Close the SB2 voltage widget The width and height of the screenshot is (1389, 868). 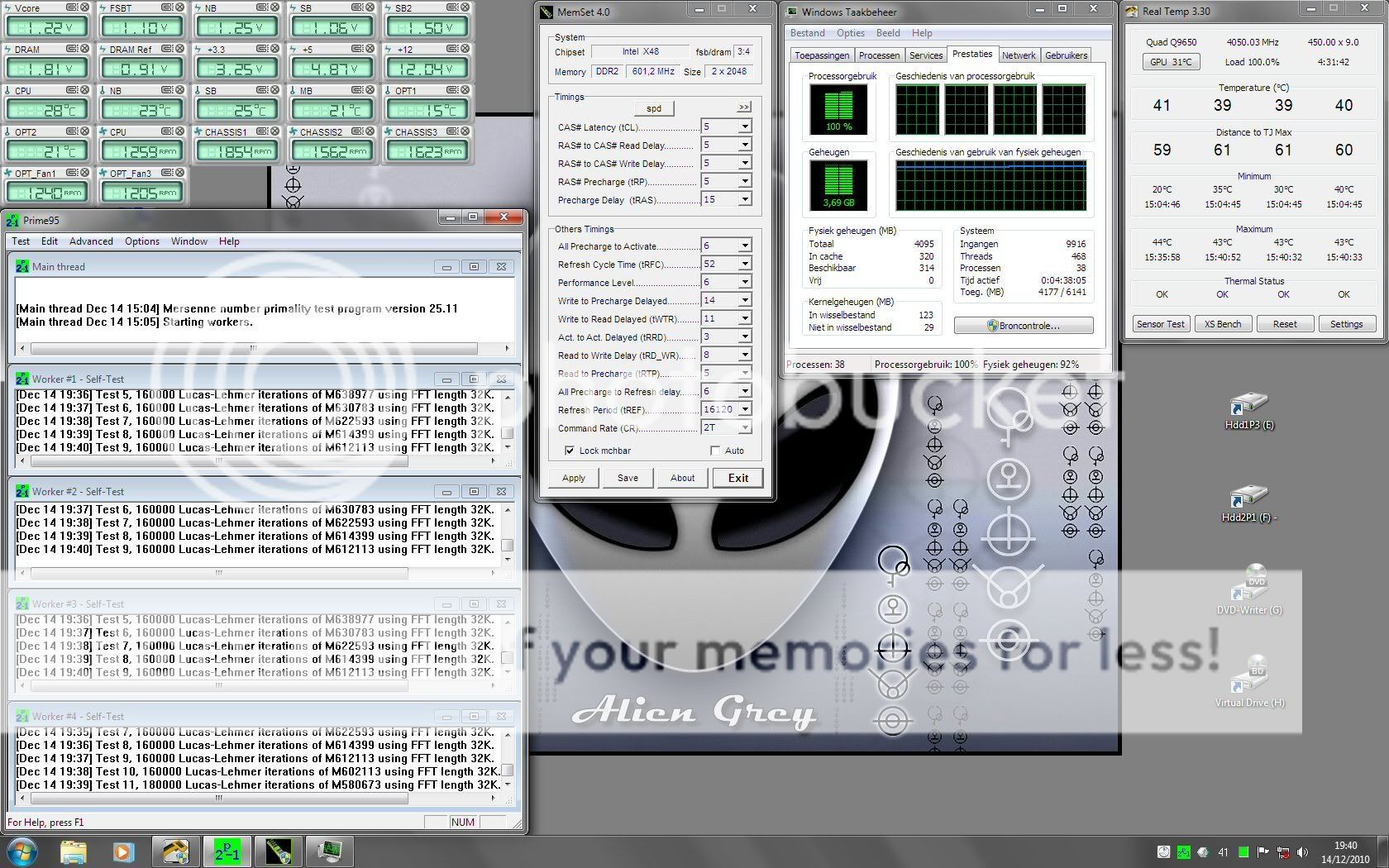click(465, 7)
